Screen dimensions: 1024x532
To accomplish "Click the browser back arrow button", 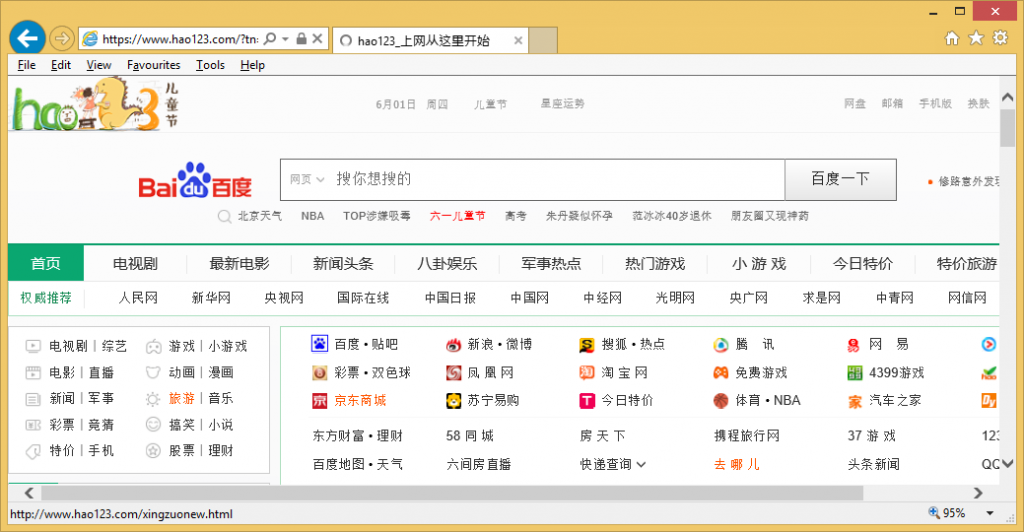I will click(27, 38).
